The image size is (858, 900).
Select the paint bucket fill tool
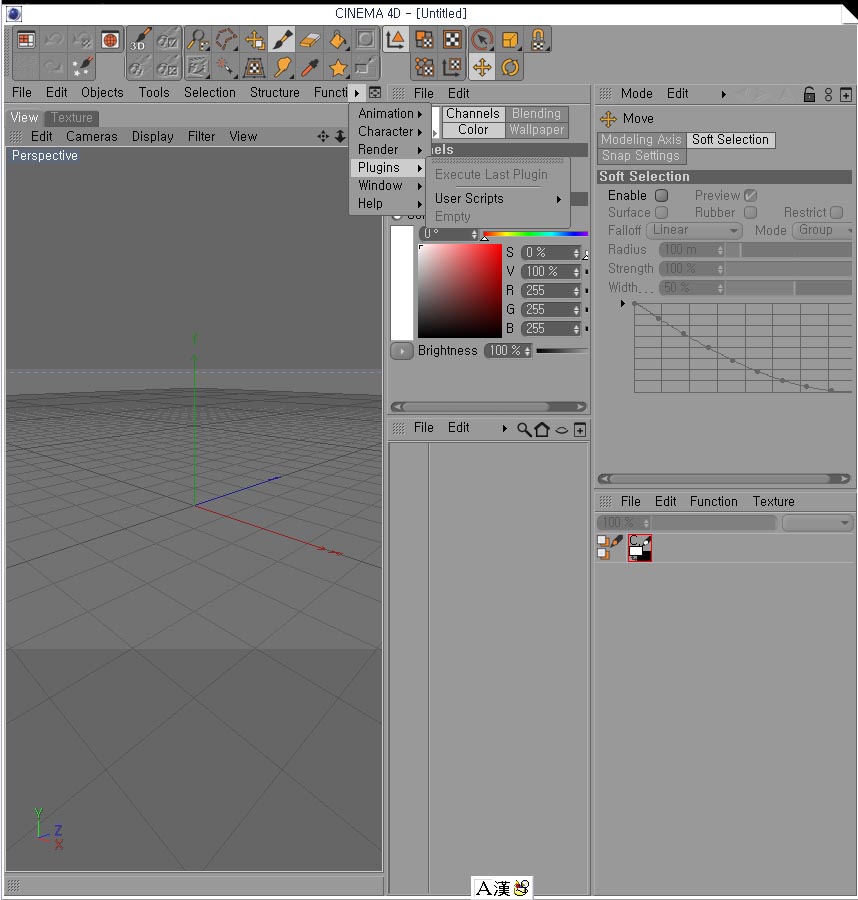click(338, 40)
